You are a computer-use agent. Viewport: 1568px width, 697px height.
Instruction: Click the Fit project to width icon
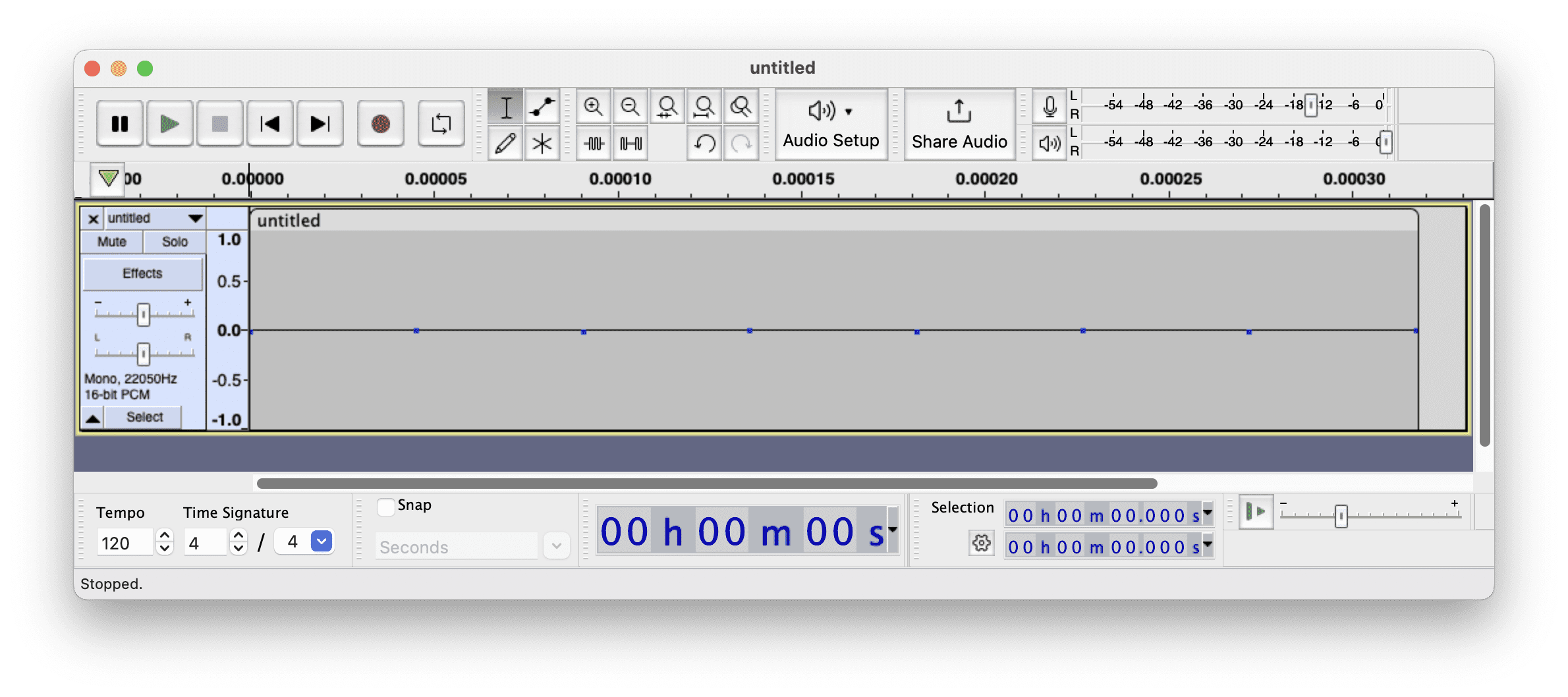[704, 107]
